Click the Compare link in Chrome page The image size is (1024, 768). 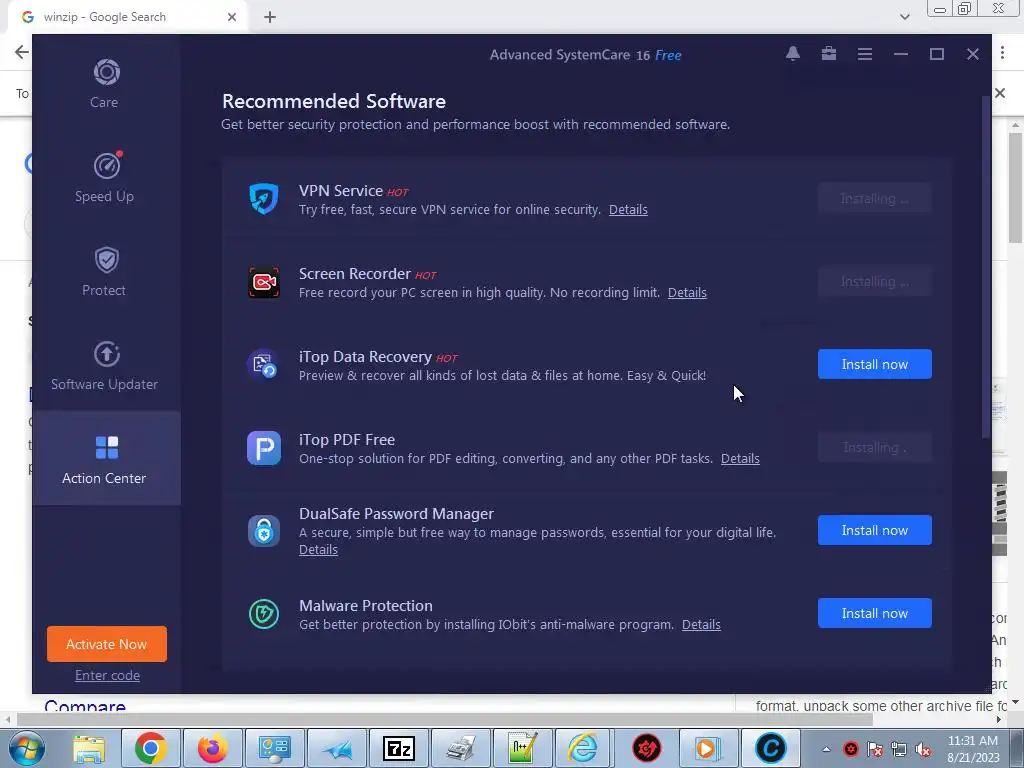(85, 706)
